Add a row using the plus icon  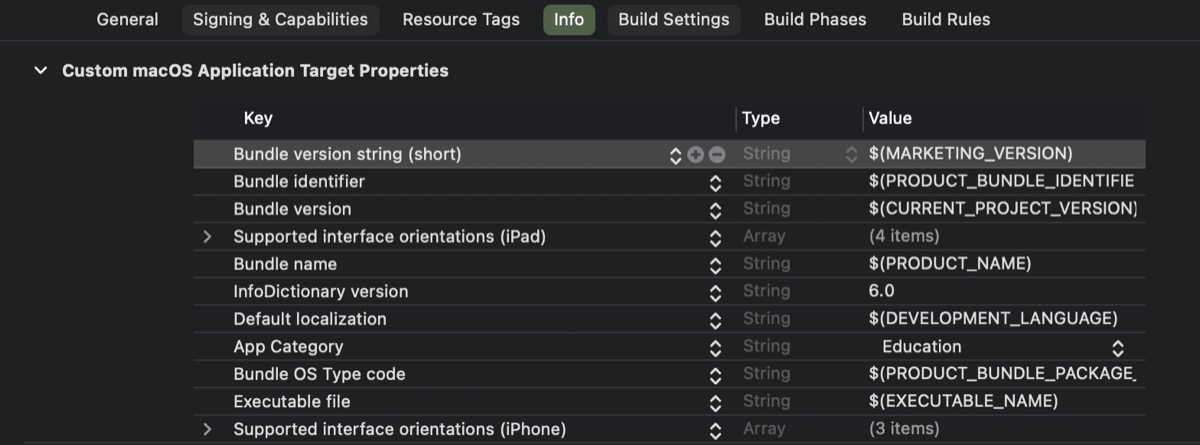pyautogui.click(x=696, y=155)
